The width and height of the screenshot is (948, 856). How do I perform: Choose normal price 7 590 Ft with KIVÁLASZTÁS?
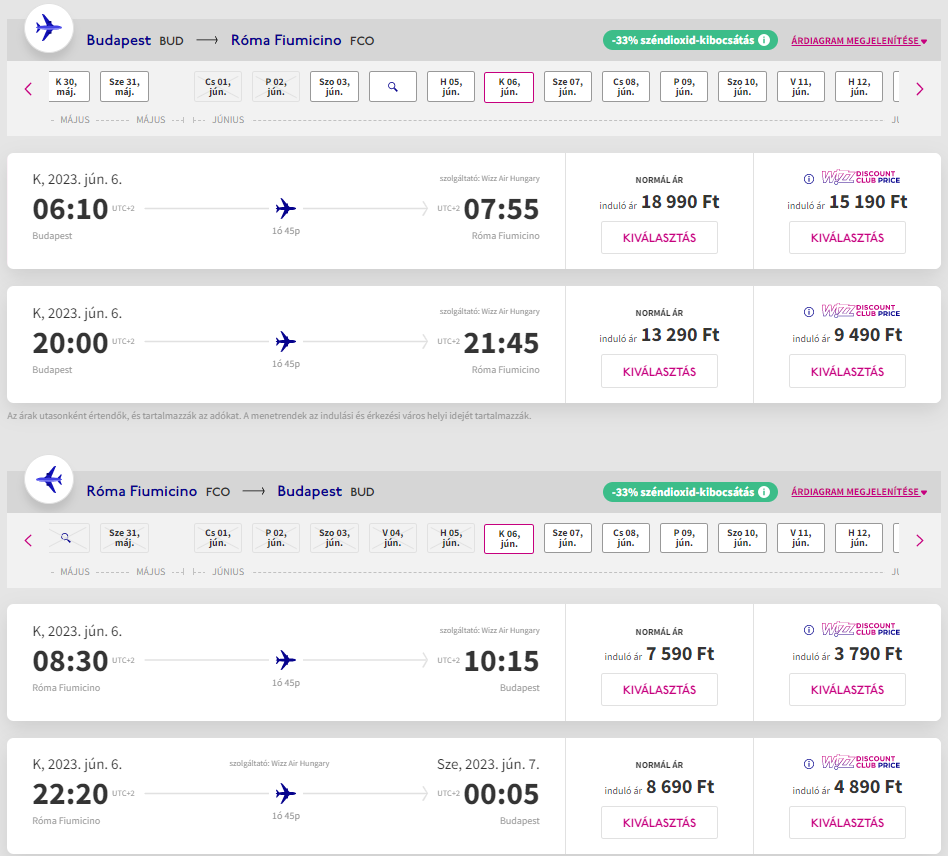[x=659, y=689]
